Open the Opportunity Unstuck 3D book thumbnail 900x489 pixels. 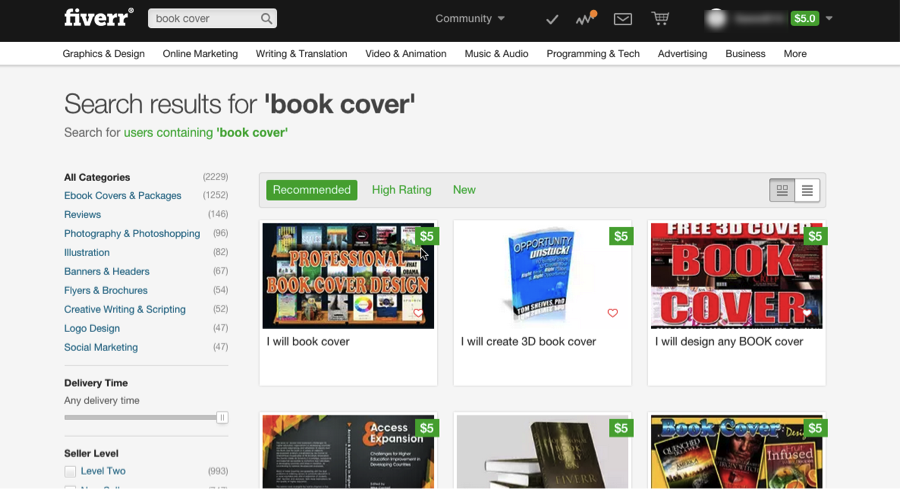[x=542, y=276]
